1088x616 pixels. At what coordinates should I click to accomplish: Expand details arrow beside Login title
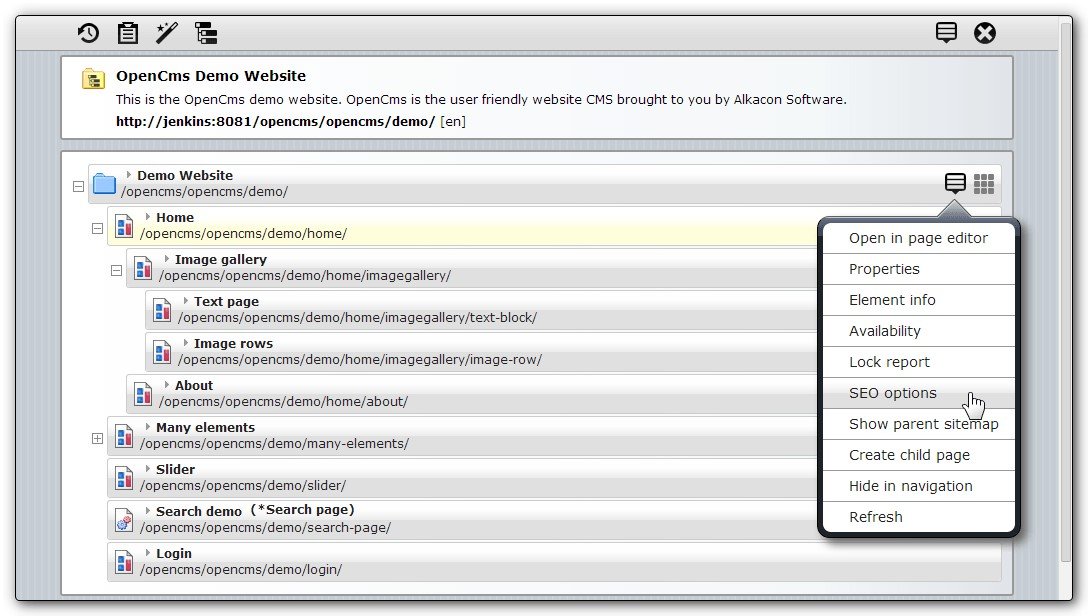coord(148,553)
